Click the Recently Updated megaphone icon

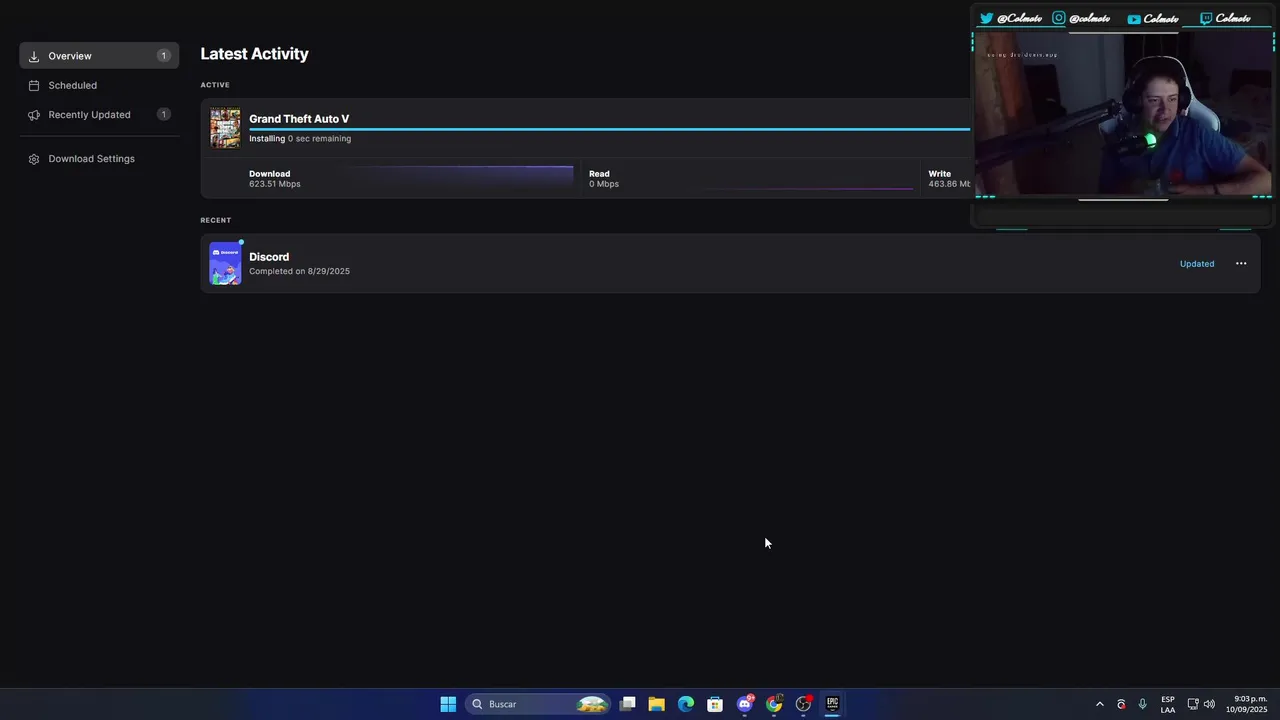pos(34,115)
